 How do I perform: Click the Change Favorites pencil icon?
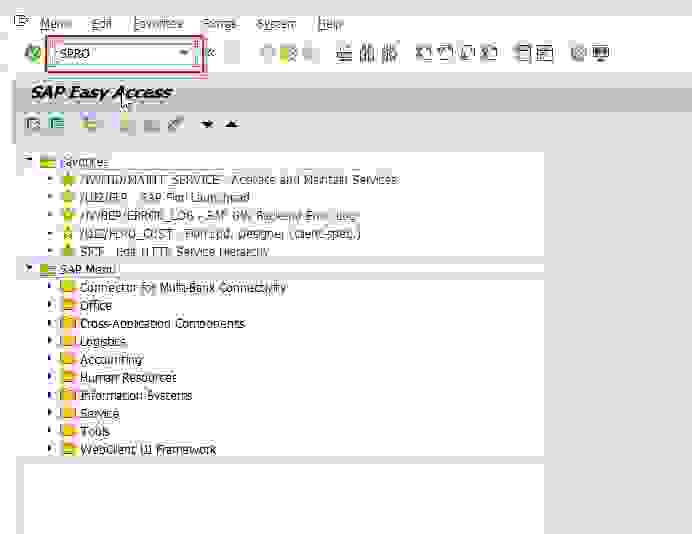pyautogui.click(x=176, y=124)
